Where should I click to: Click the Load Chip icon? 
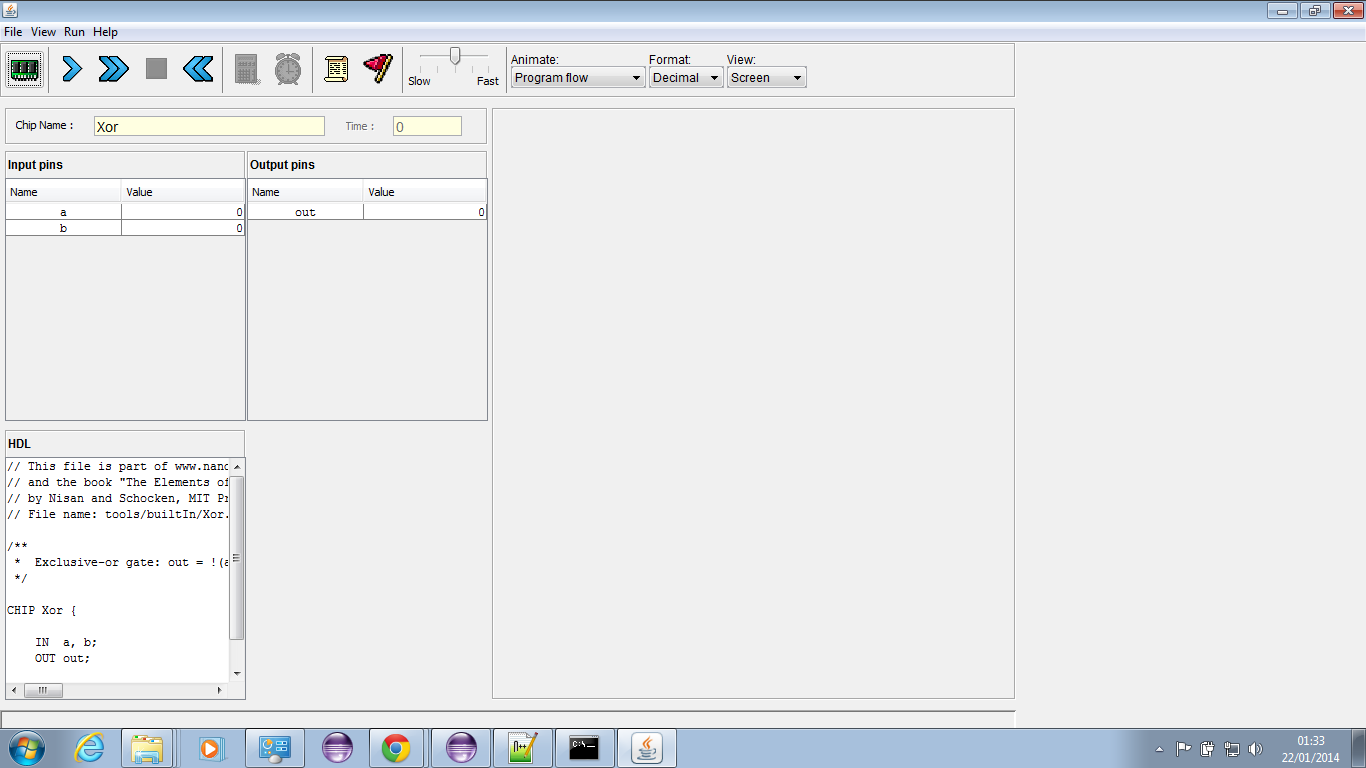point(24,69)
